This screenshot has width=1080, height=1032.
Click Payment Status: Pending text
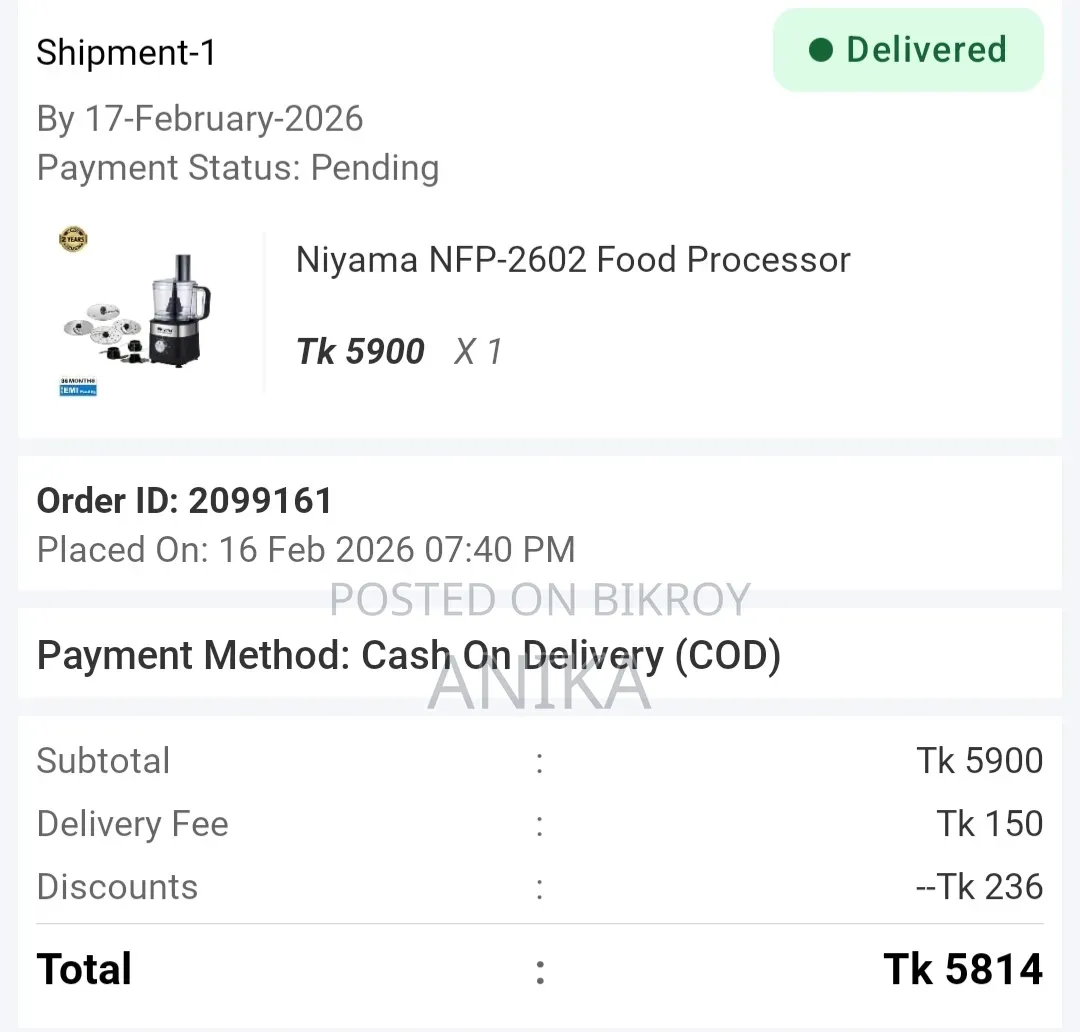[238, 168]
